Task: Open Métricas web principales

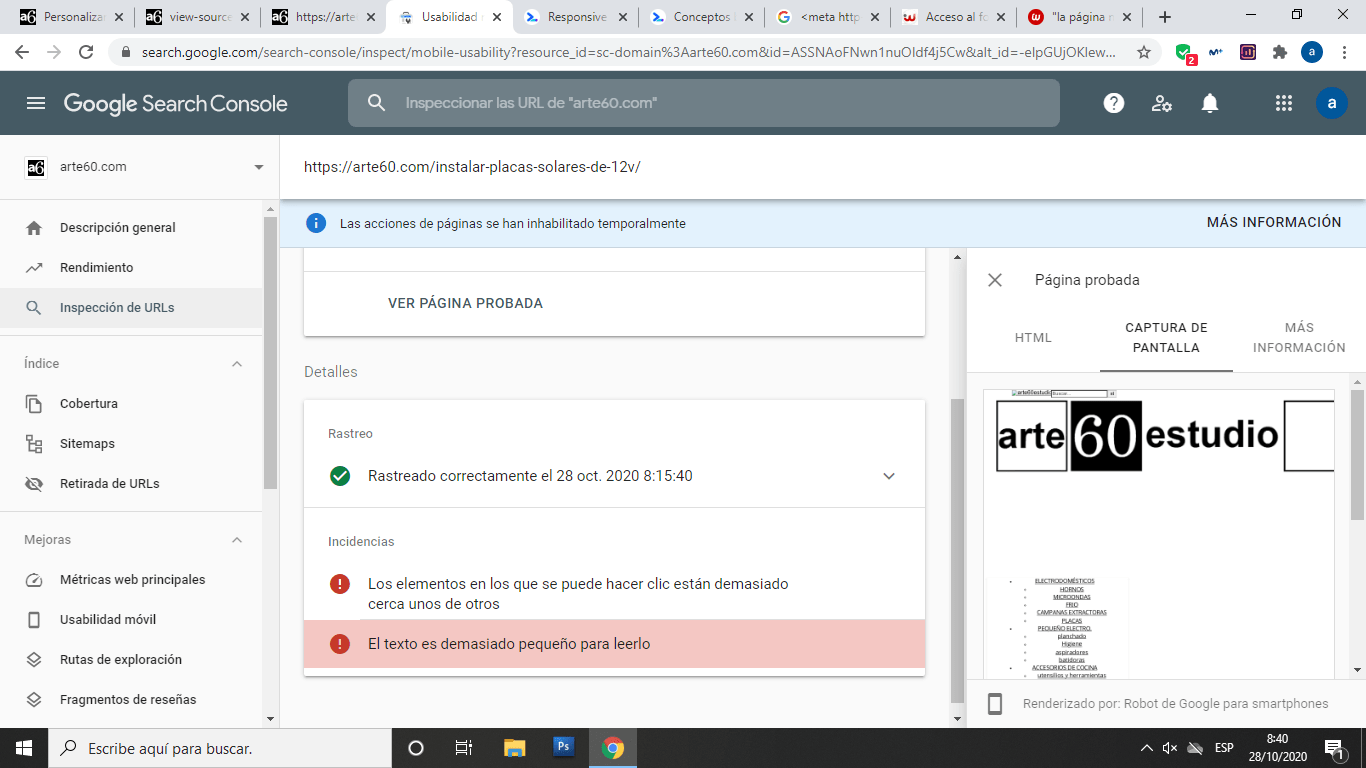Action: 131,580
